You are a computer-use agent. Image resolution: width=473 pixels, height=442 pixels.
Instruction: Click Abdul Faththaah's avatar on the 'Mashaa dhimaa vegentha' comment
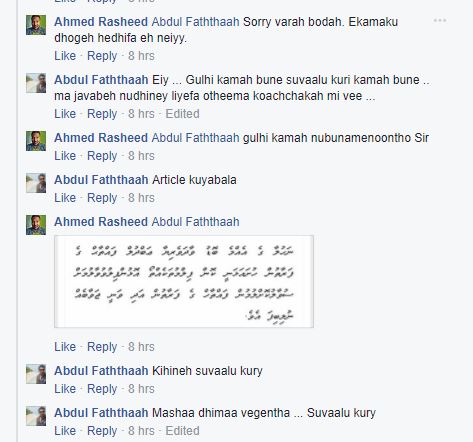coord(36,416)
